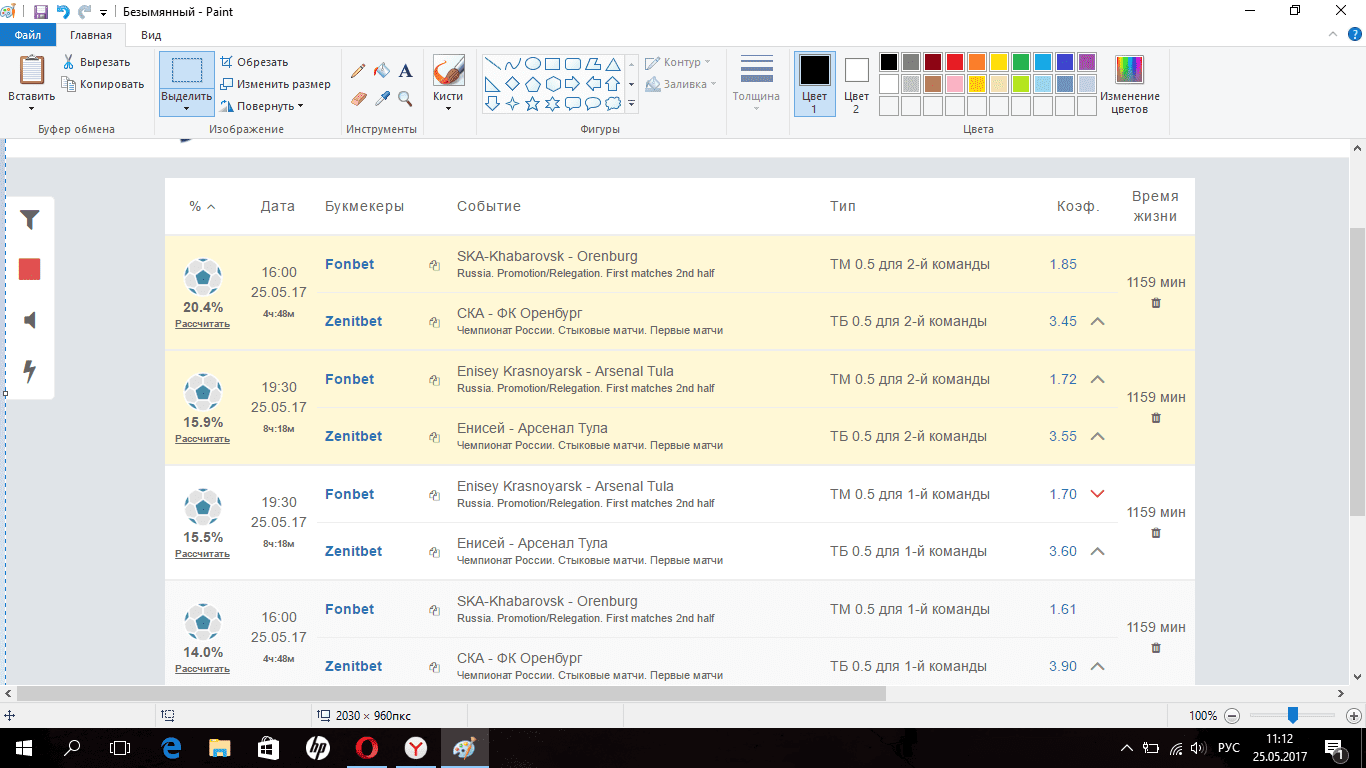The width and height of the screenshot is (1366, 768).
Task: Select the Fill with color bucket tool
Action: pyautogui.click(x=382, y=71)
